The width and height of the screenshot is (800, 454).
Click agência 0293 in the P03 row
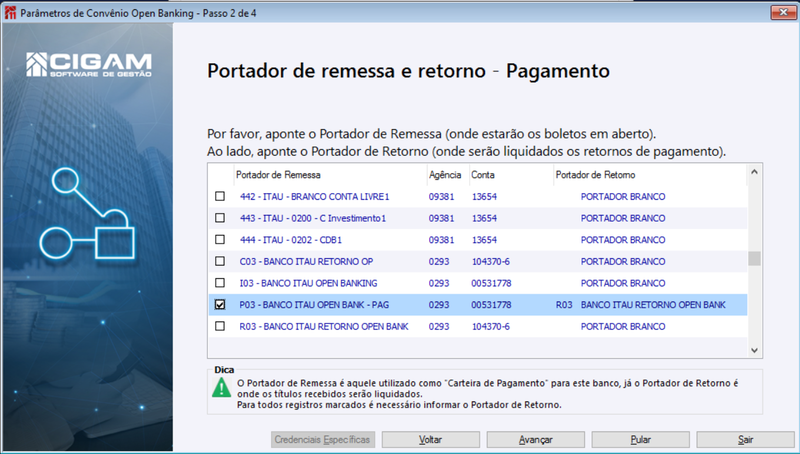(x=439, y=305)
